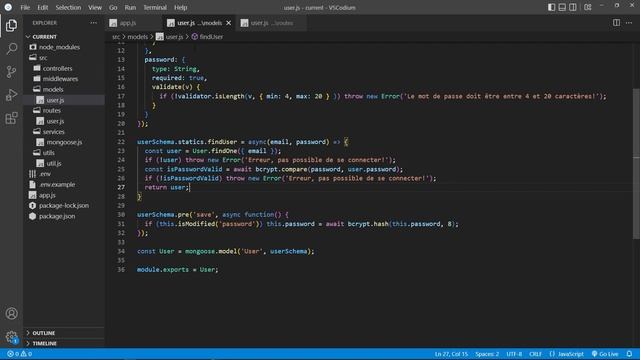Switch to the user.js routes tab
Image resolution: width=640 pixels, height=360 pixels.
click(x=271, y=23)
